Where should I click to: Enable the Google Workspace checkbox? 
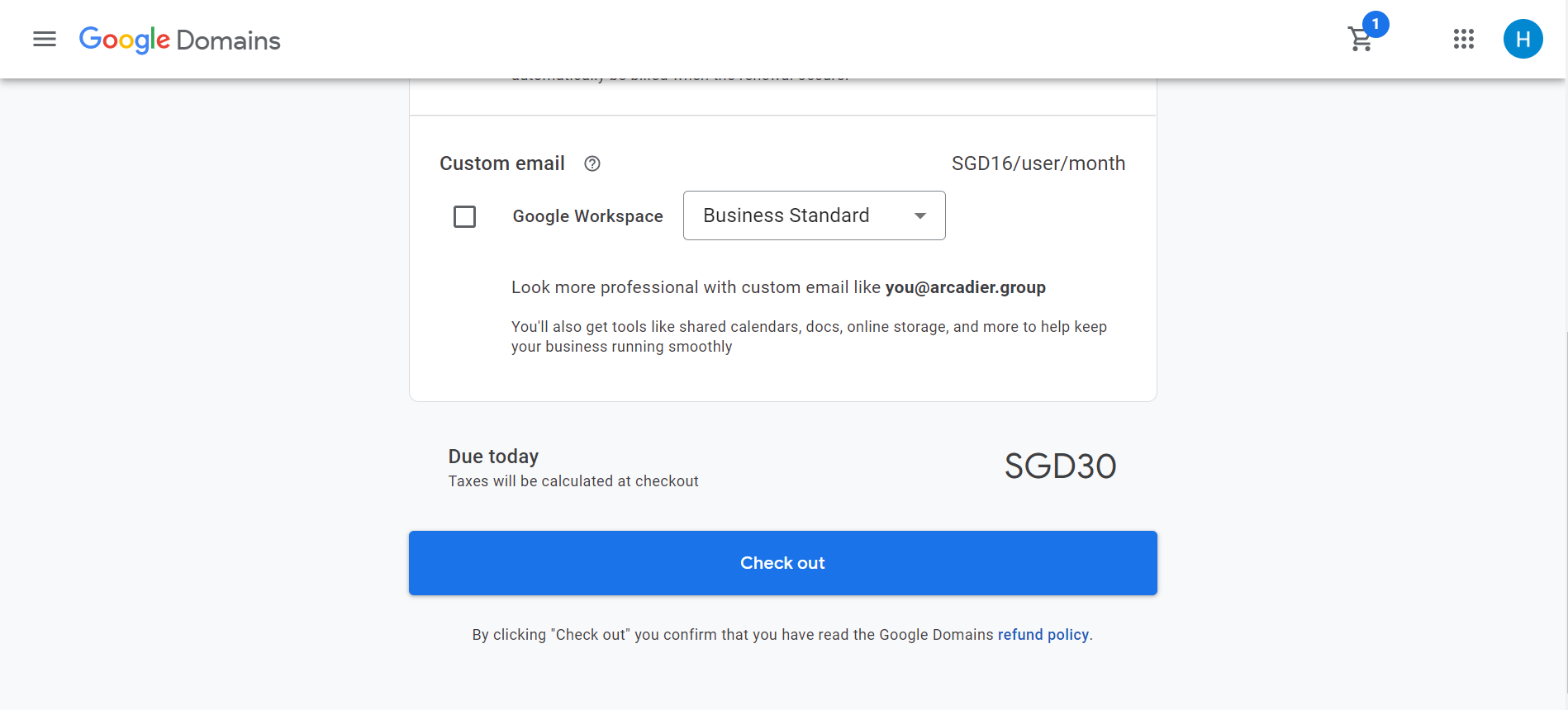(x=465, y=216)
